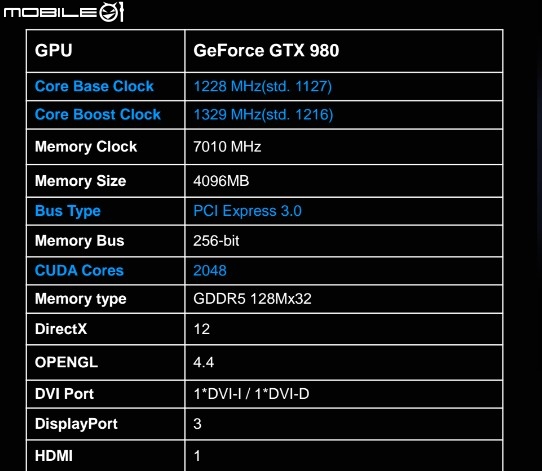Click the 7010 MHz value cell
Viewport: 542px width, 471px height.
click(x=344, y=147)
